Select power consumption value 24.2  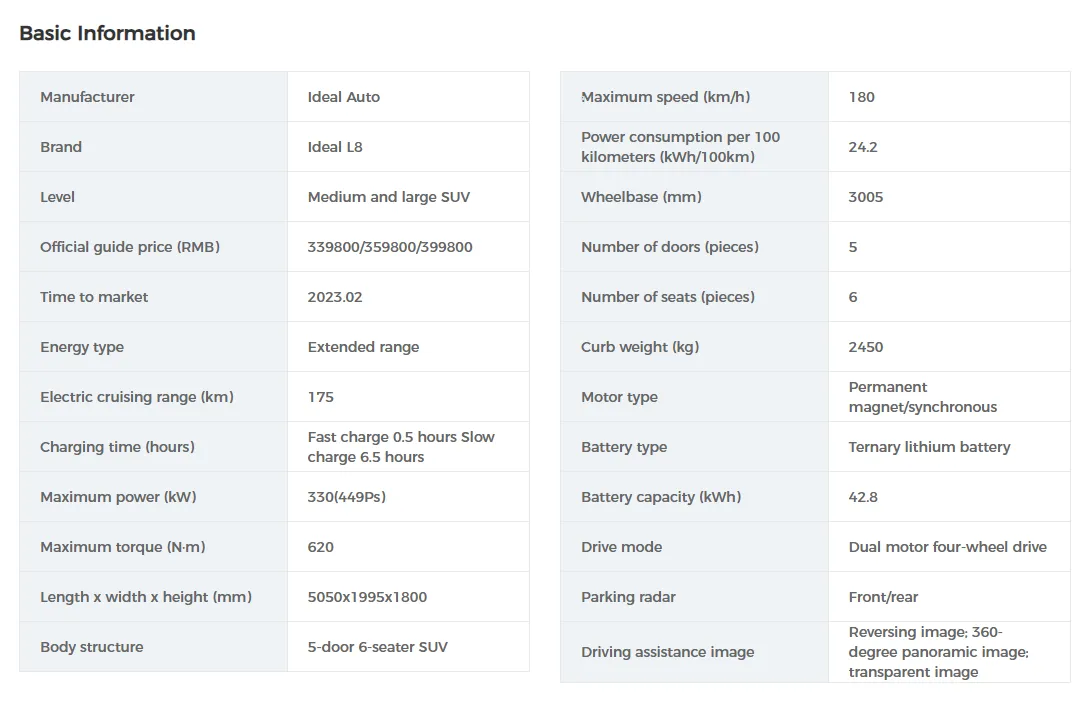[862, 147]
